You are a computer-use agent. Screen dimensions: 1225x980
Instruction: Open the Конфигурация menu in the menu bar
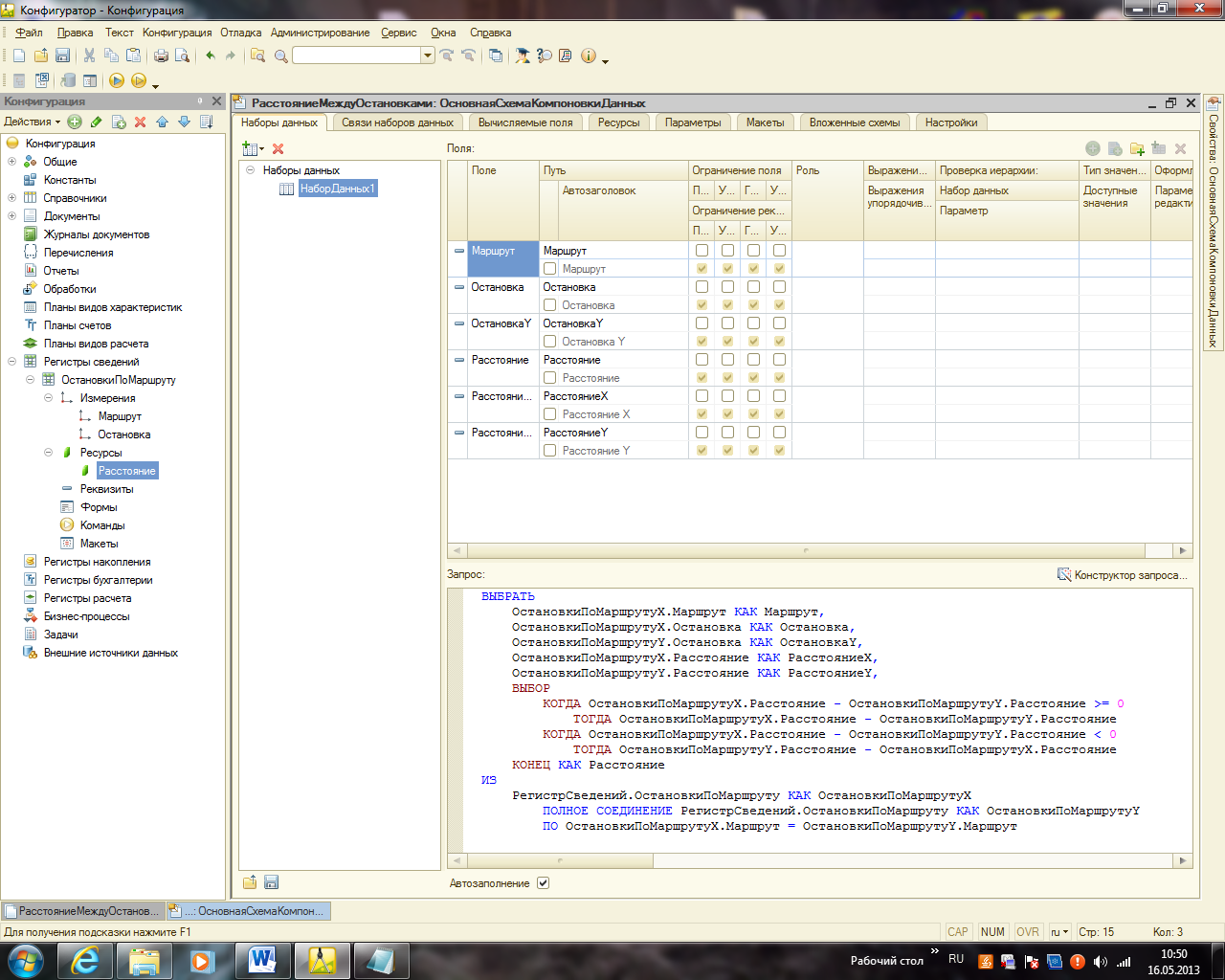click(177, 33)
